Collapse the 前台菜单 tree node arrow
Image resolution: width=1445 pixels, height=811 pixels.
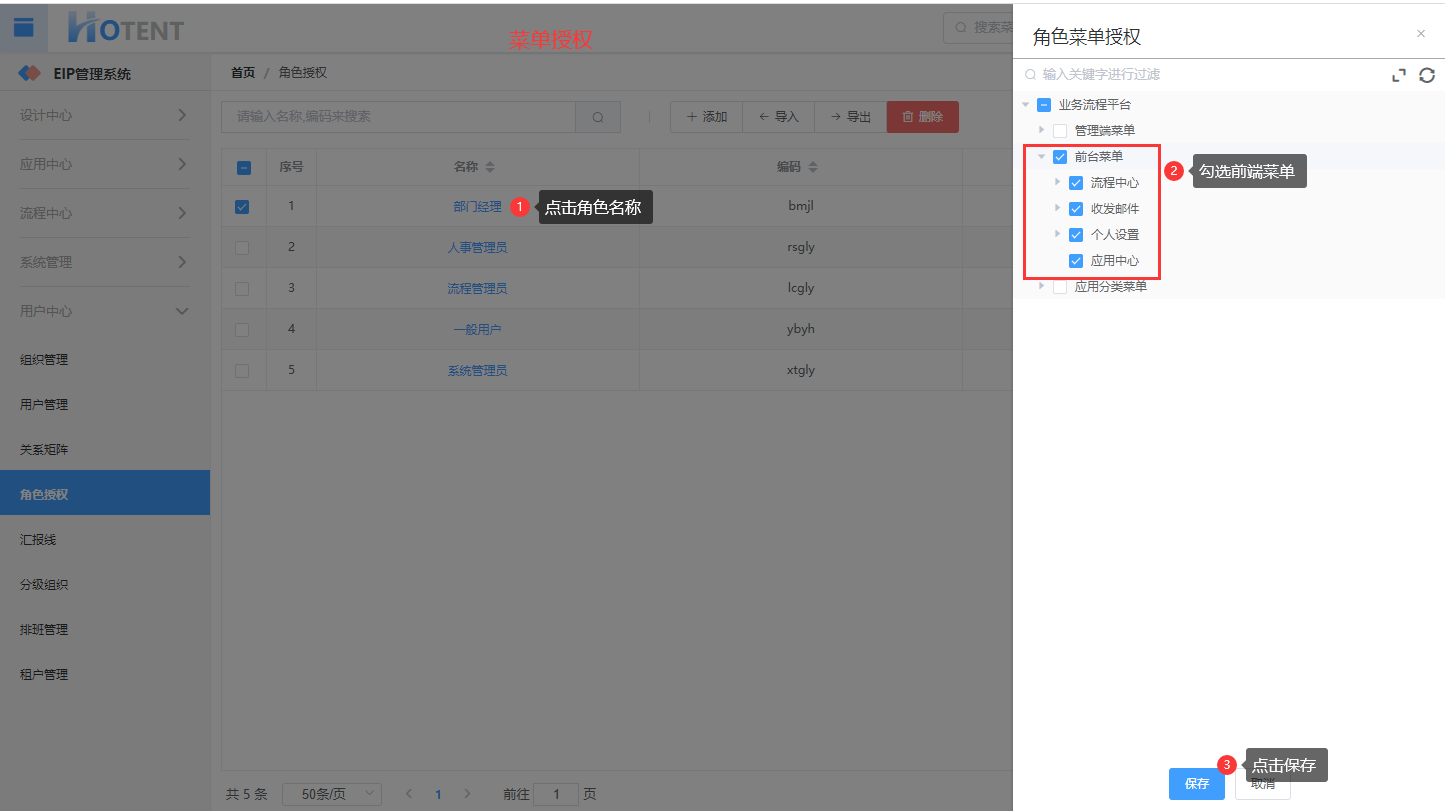pos(1042,157)
